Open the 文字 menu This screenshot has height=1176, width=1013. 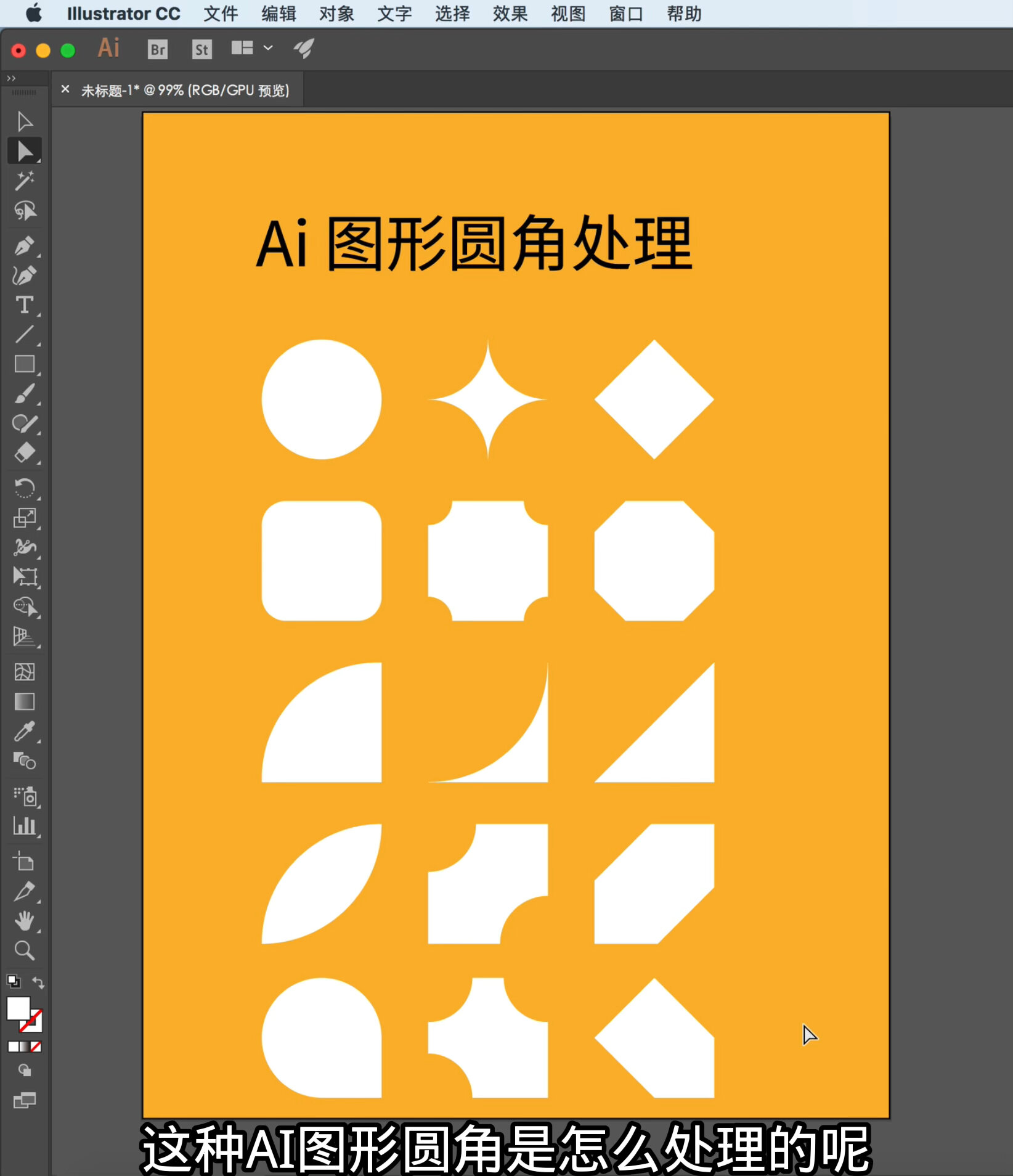[x=394, y=14]
